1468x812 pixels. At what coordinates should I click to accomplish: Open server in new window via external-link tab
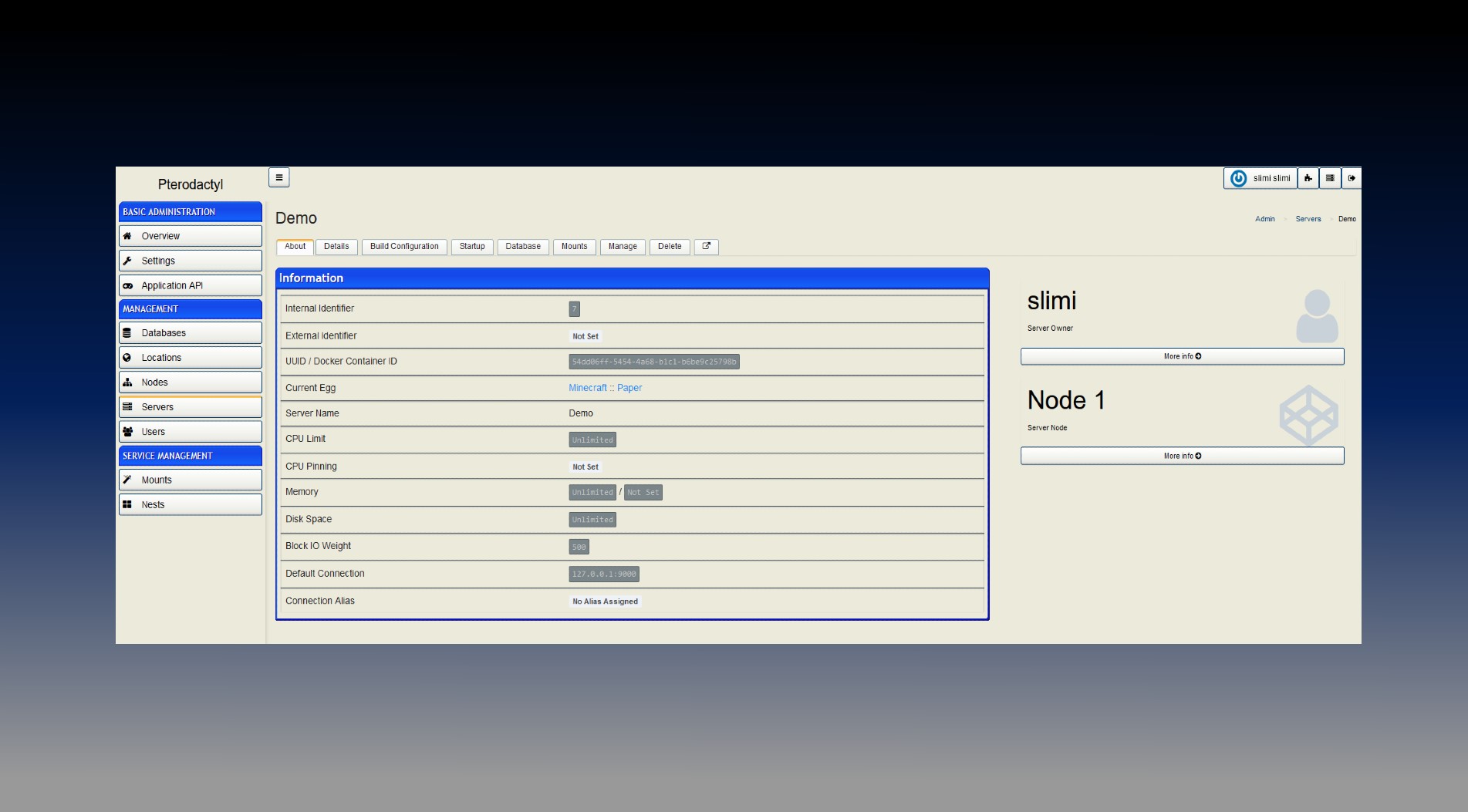tap(706, 247)
